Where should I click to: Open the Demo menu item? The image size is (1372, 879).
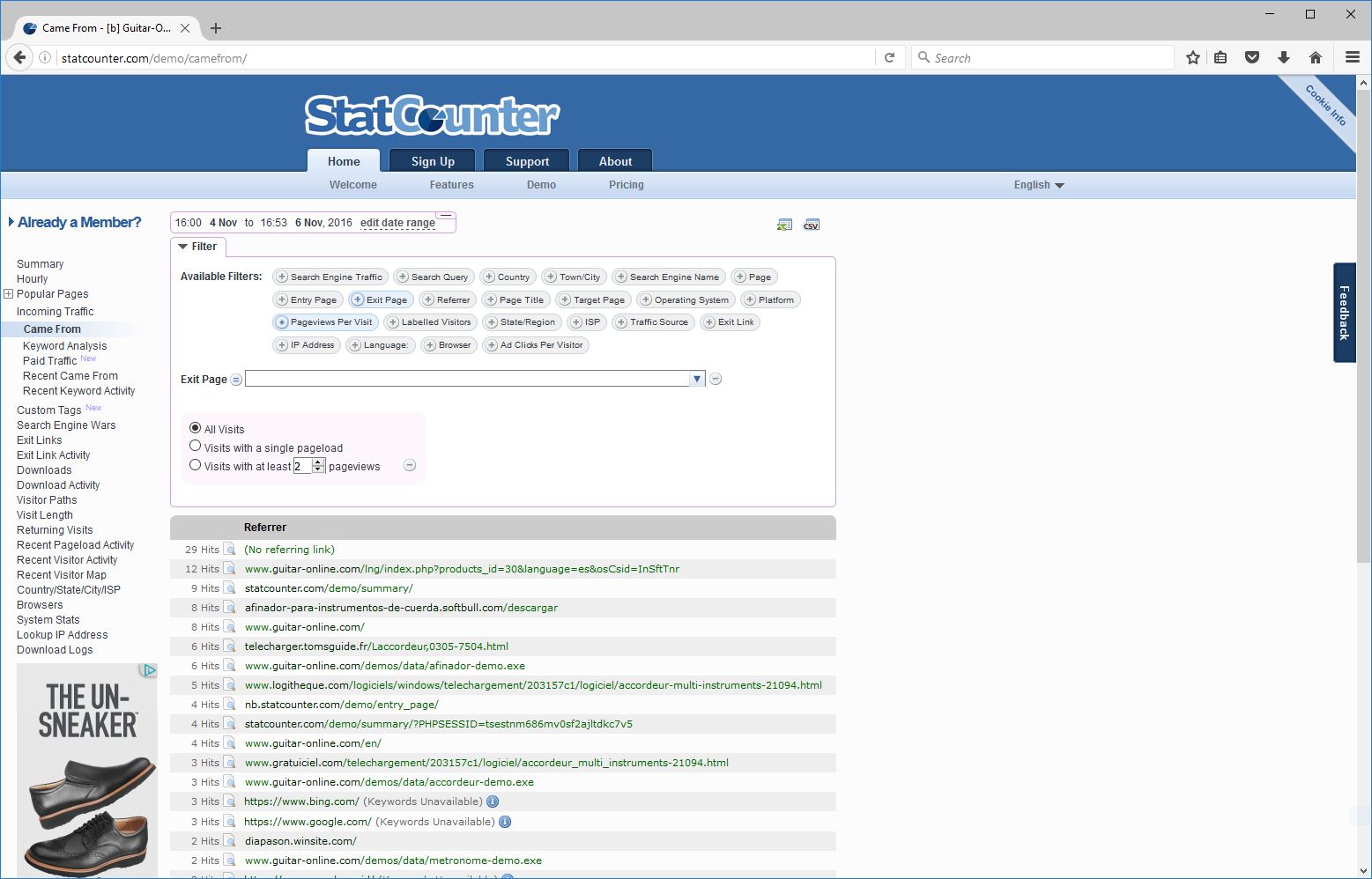click(541, 185)
